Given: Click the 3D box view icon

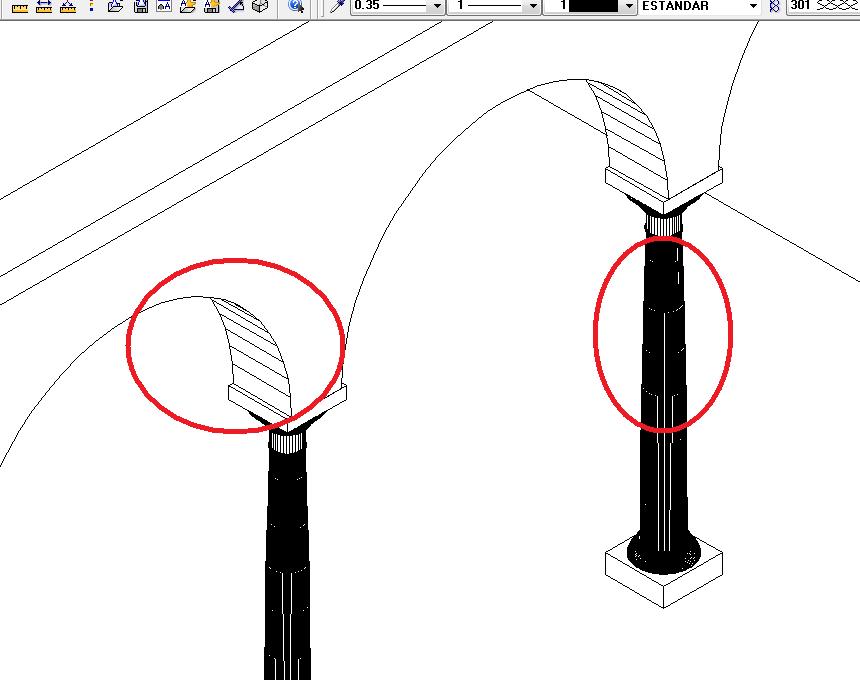Looking at the screenshot, I should coord(260,6).
